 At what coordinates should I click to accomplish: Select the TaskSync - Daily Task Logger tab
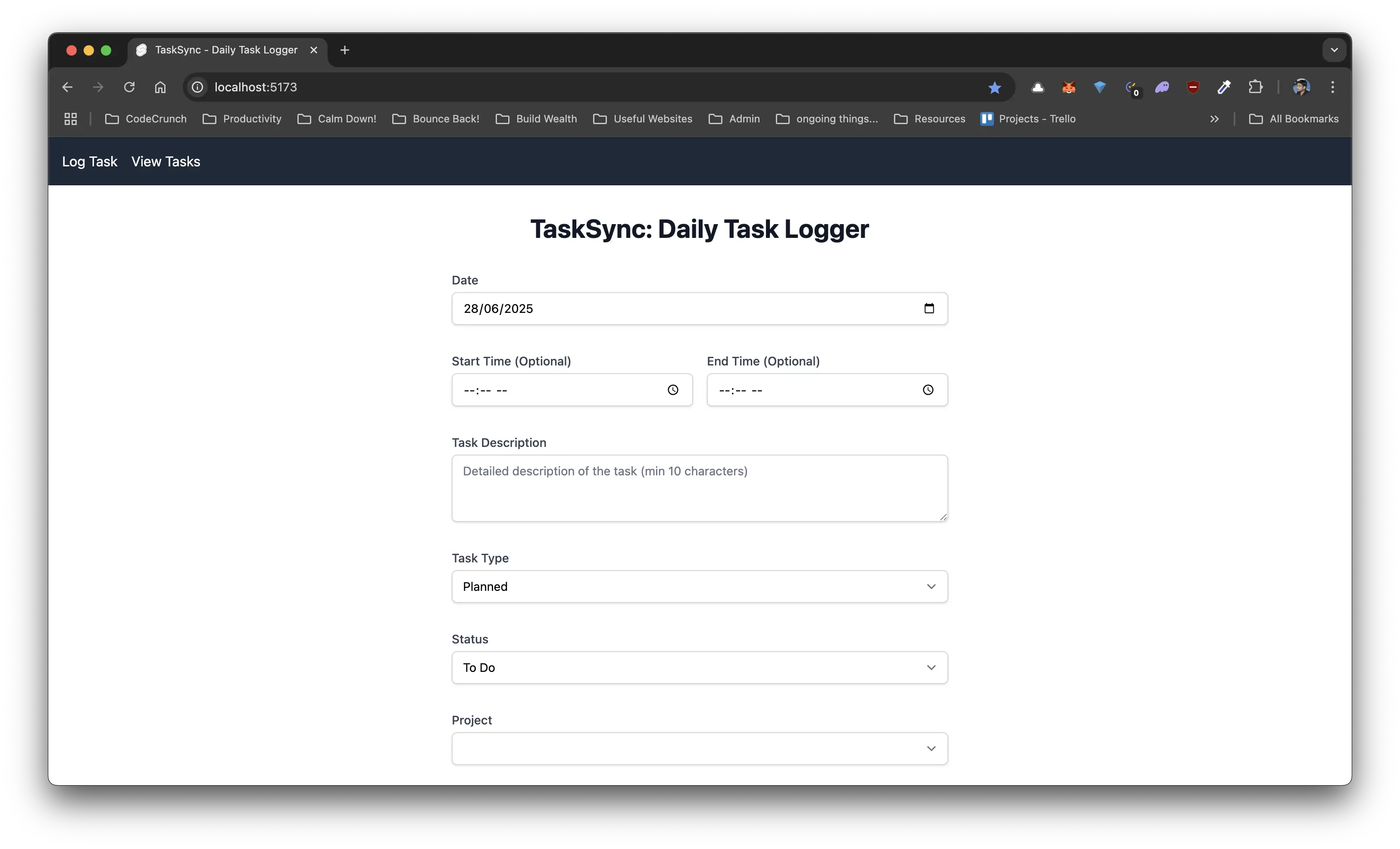pyautogui.click(x=227, y=50)
